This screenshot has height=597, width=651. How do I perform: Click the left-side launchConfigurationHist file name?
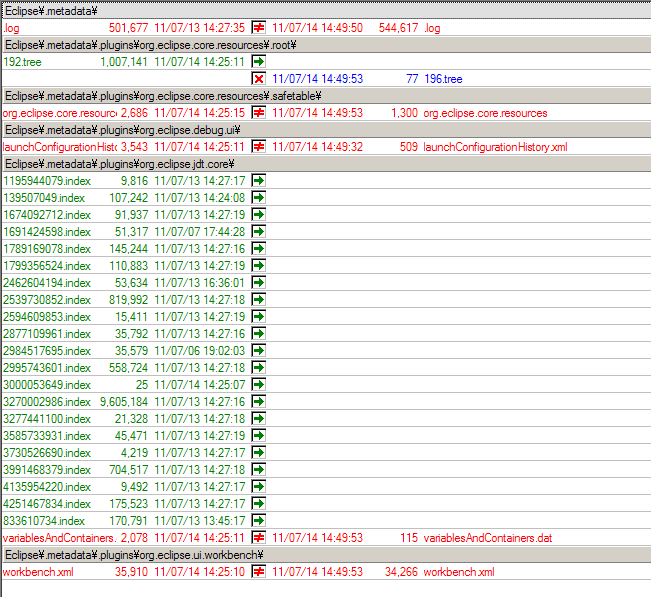(60, 147)
